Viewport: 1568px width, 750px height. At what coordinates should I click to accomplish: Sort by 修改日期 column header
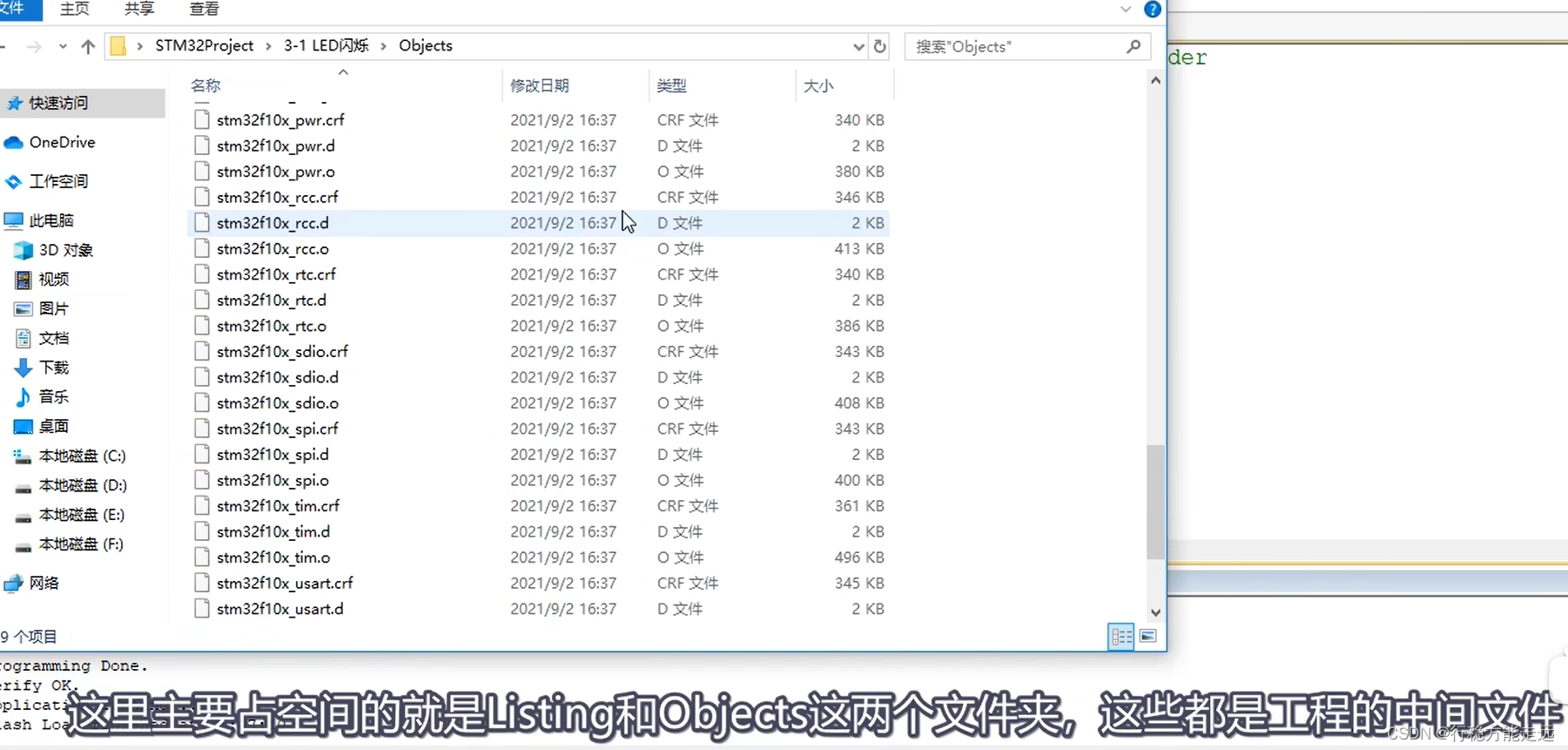540,85
